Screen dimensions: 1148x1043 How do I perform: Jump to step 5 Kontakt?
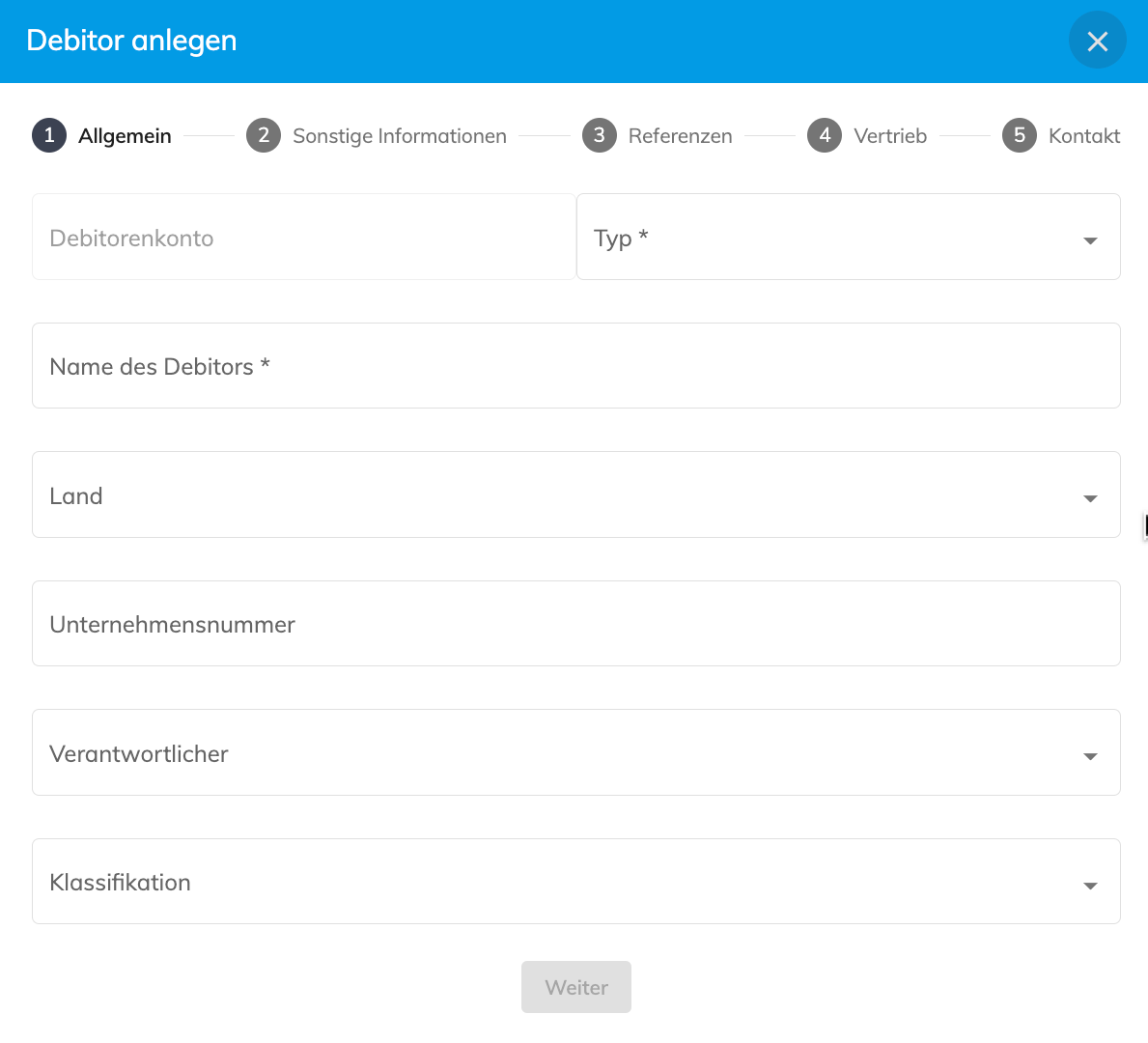click(x=1061, y=135)
